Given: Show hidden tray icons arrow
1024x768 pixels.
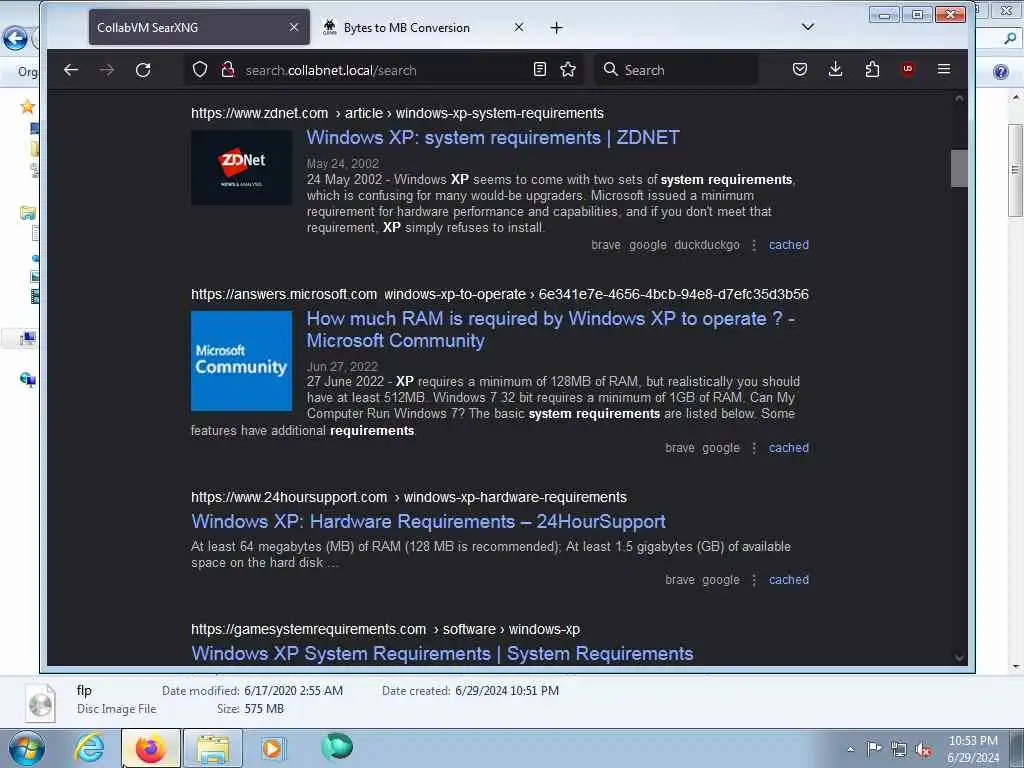Looking at the screenshot, I should coord(850,749).
